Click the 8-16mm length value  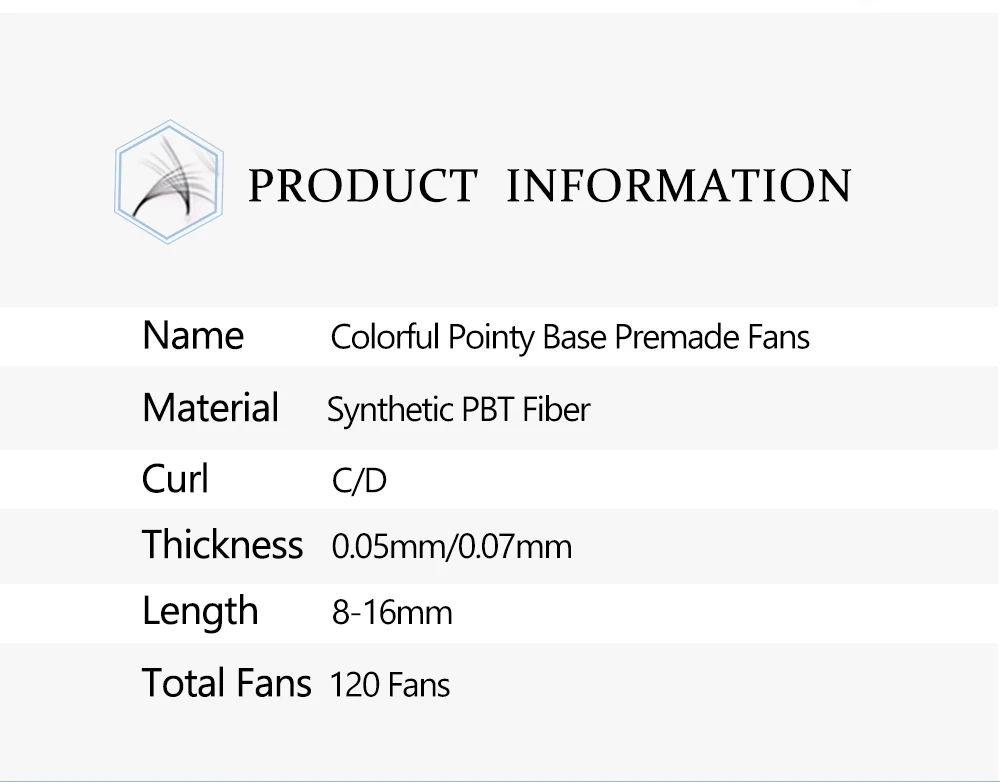click(x=392, y=612)
